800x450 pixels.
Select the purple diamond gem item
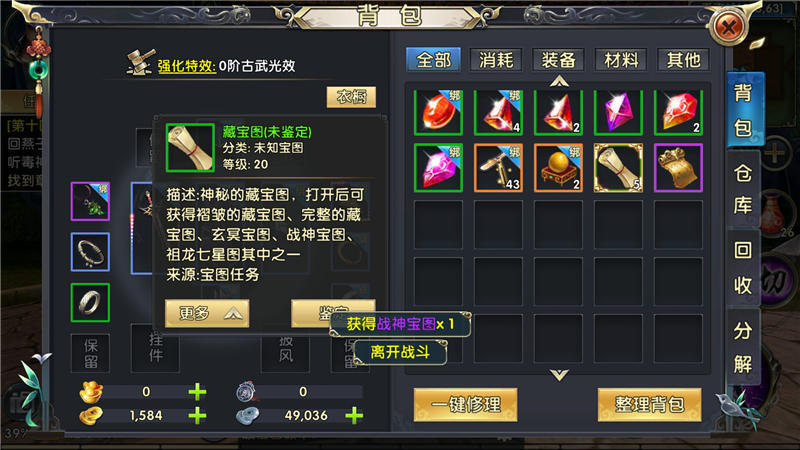tap(618, 112)
